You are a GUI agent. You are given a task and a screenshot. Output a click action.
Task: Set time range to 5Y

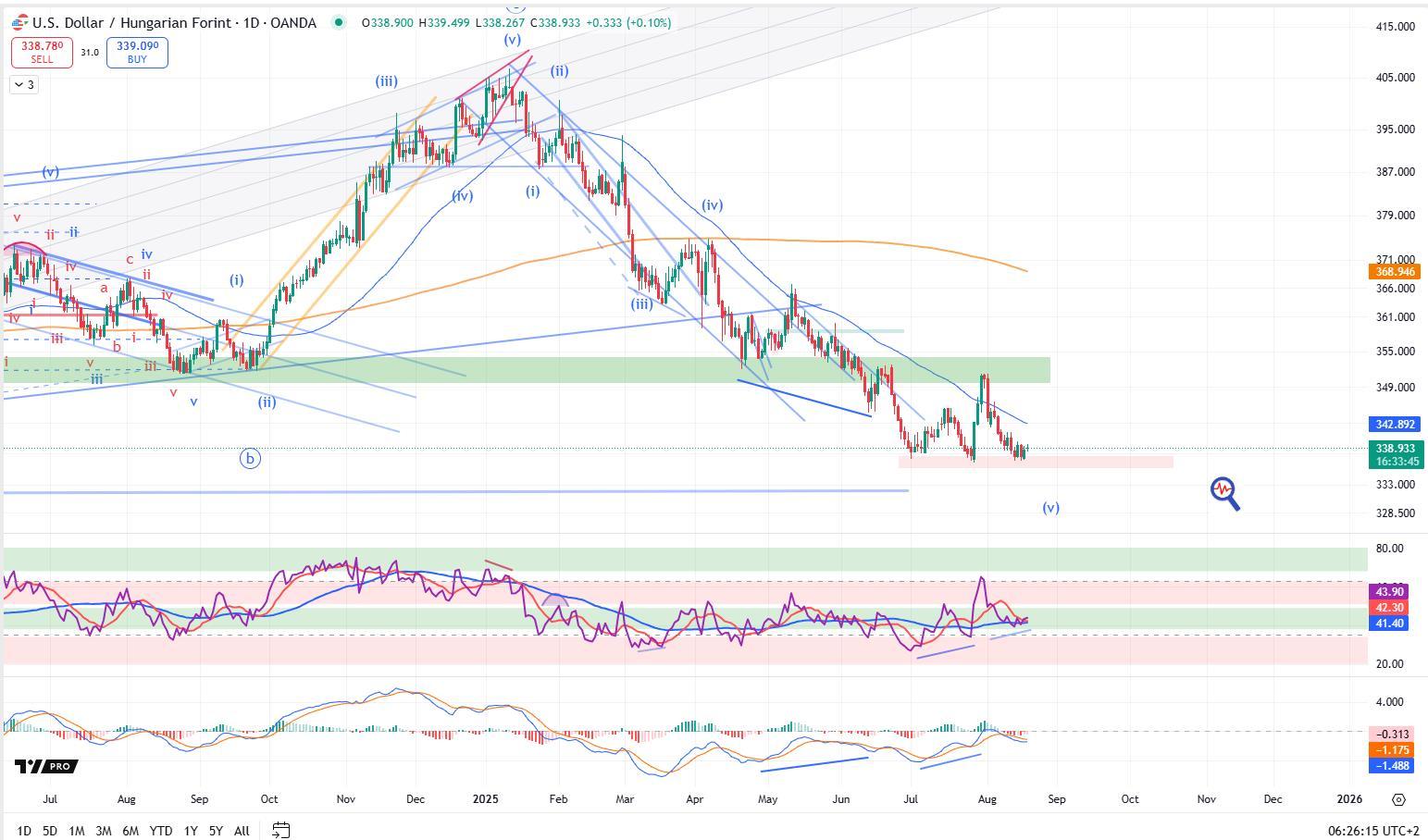(216, 831)
